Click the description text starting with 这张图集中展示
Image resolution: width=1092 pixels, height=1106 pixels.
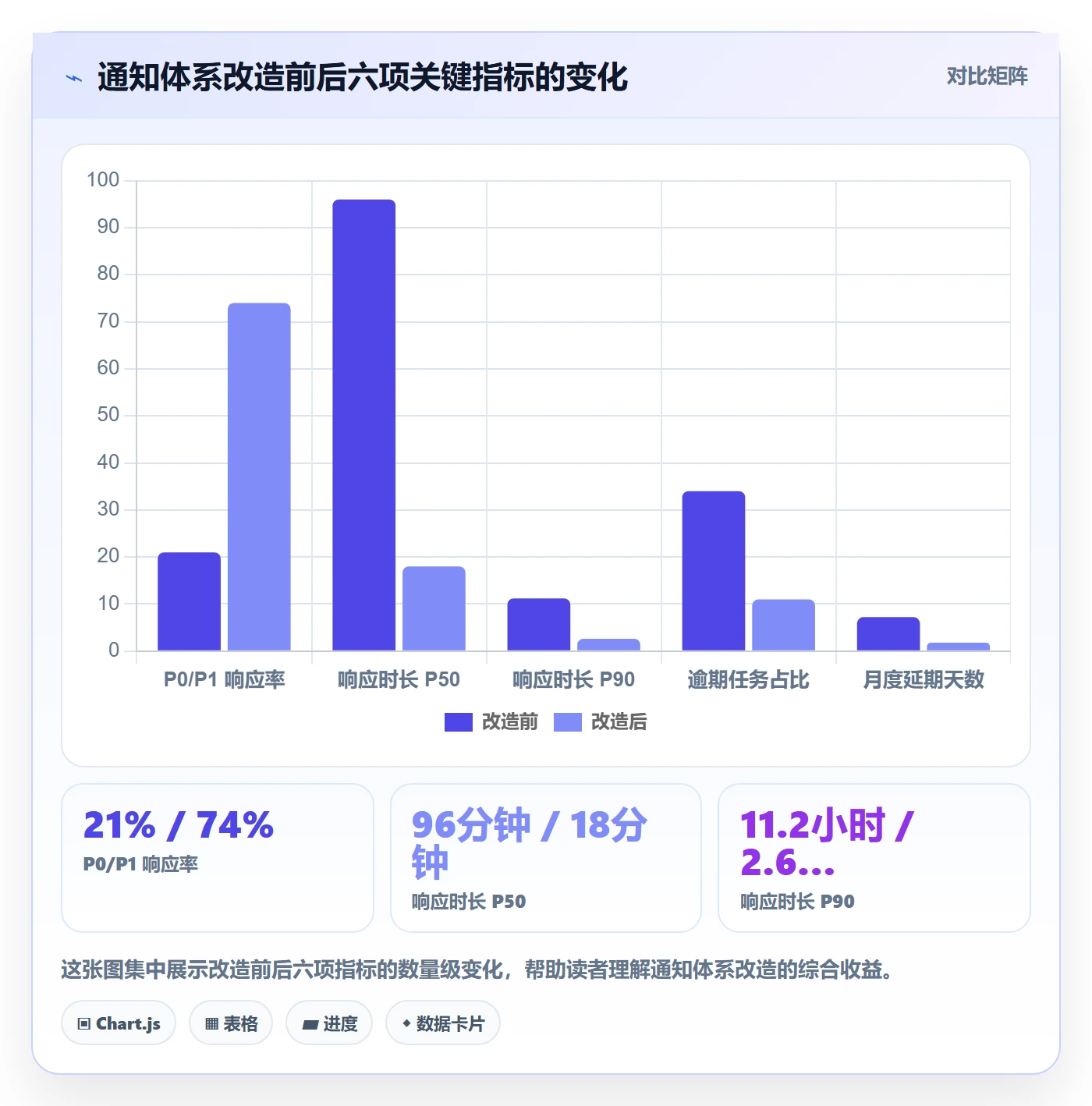[x=477, y=970]
